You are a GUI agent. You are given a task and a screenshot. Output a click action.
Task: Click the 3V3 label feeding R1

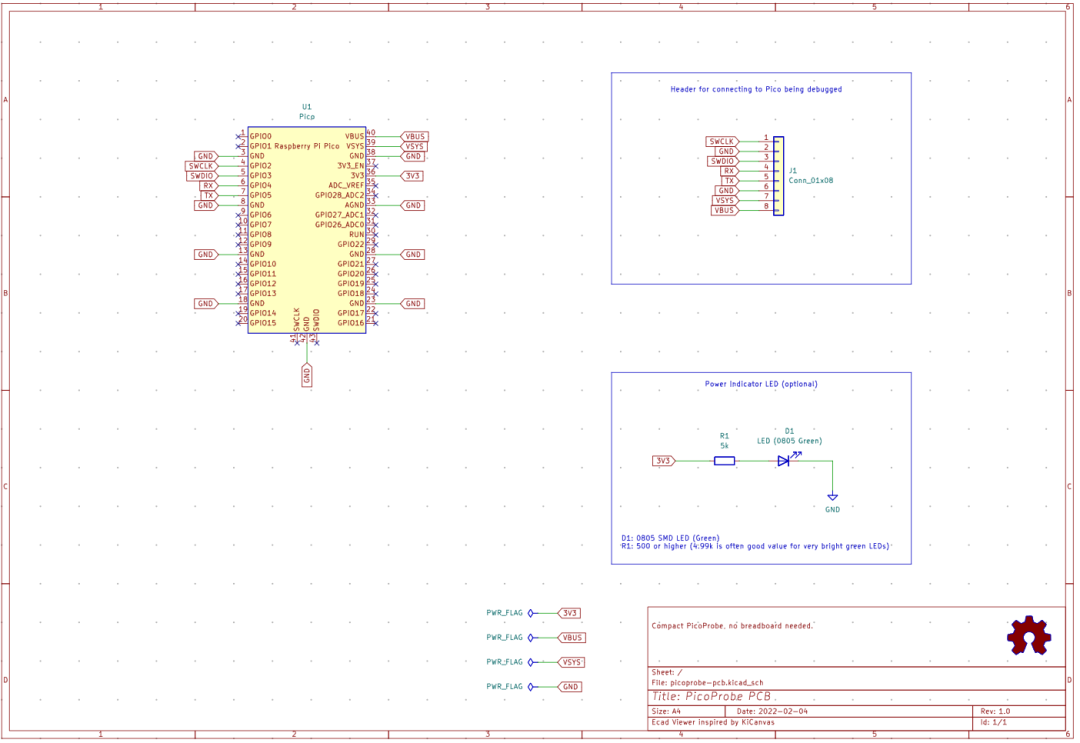663,461
